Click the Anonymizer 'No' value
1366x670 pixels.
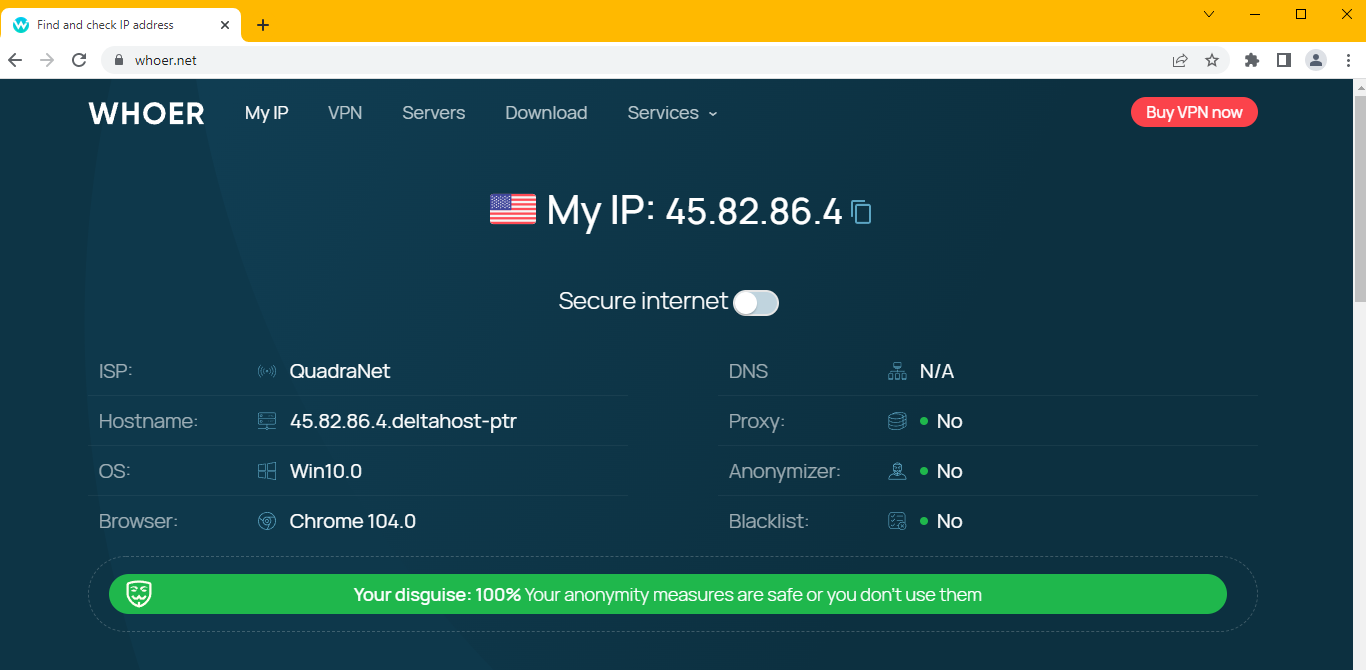coord(949,471)
